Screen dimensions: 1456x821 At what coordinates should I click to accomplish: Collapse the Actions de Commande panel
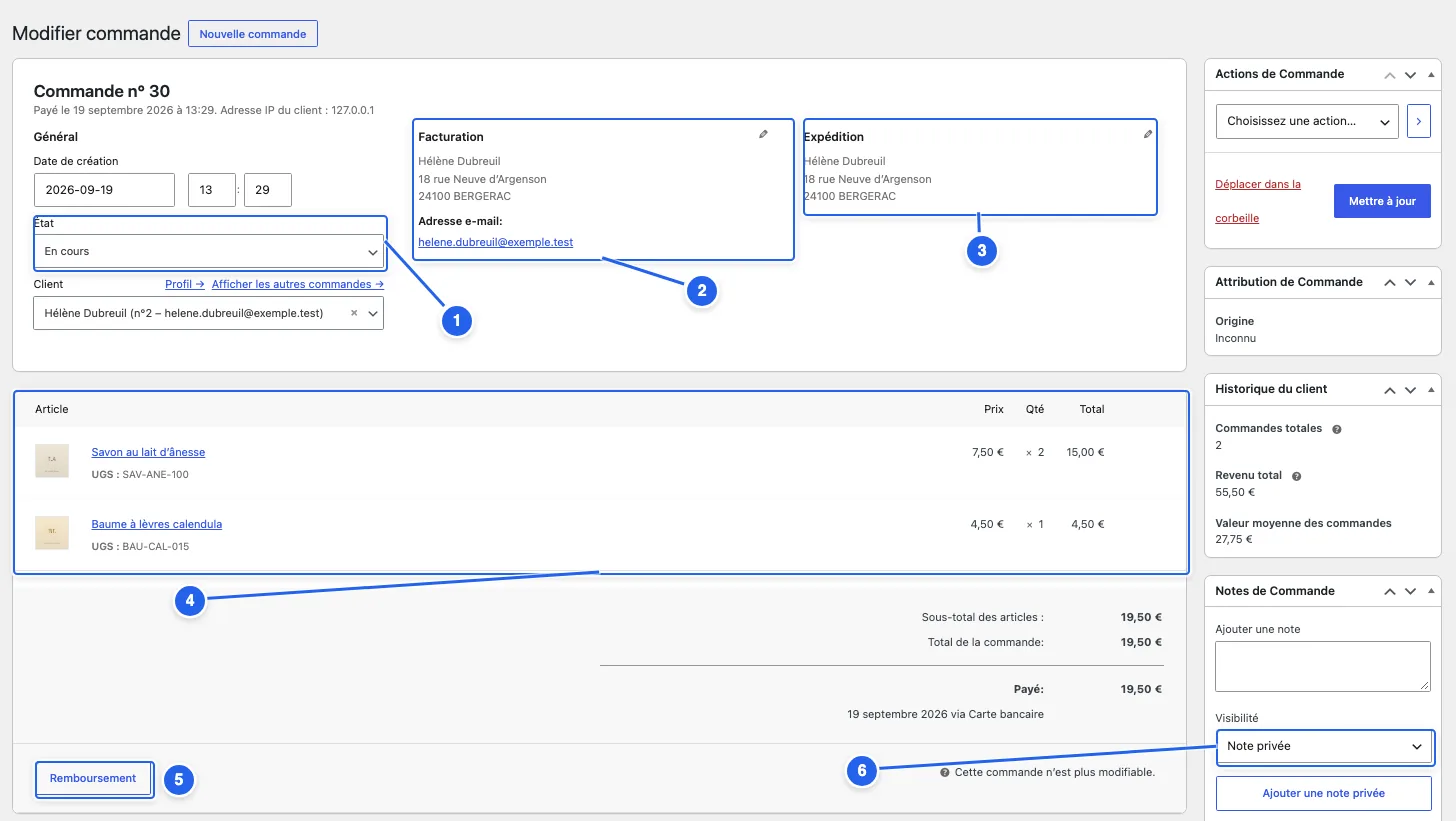click(x=1431, y=75)
